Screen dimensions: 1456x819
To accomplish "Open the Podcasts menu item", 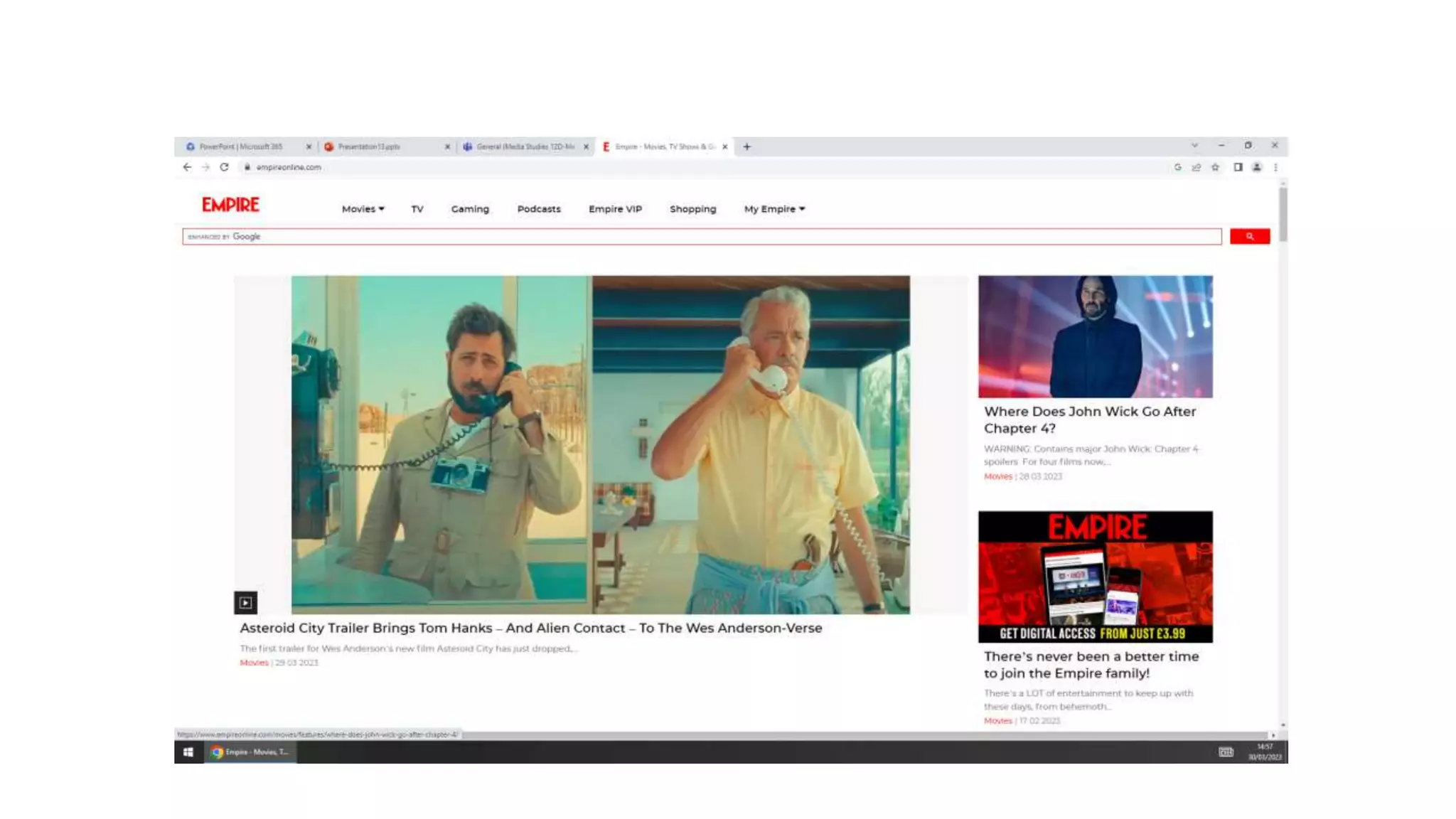I will 538,209.
